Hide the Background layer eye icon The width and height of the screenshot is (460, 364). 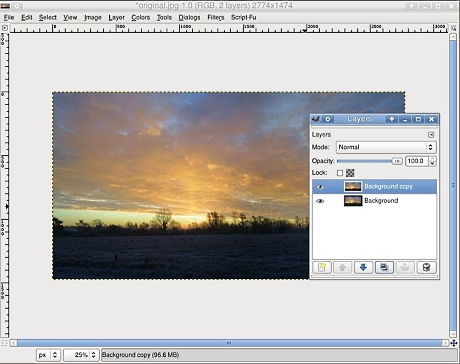[320, 201]
